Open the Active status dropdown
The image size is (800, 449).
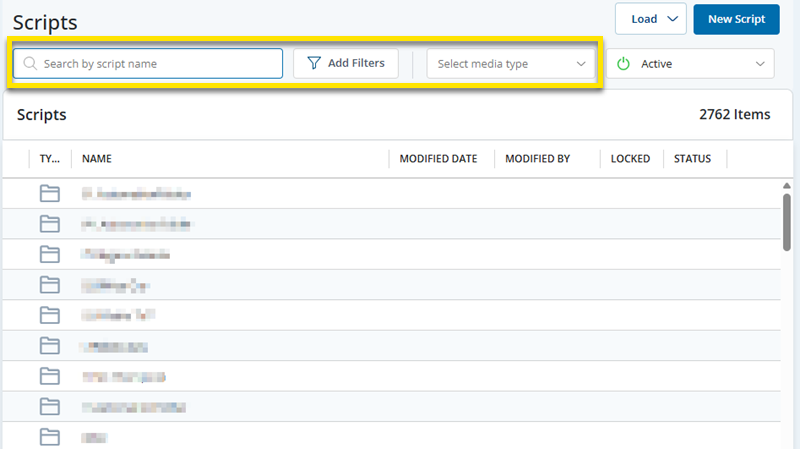[690, 64]
